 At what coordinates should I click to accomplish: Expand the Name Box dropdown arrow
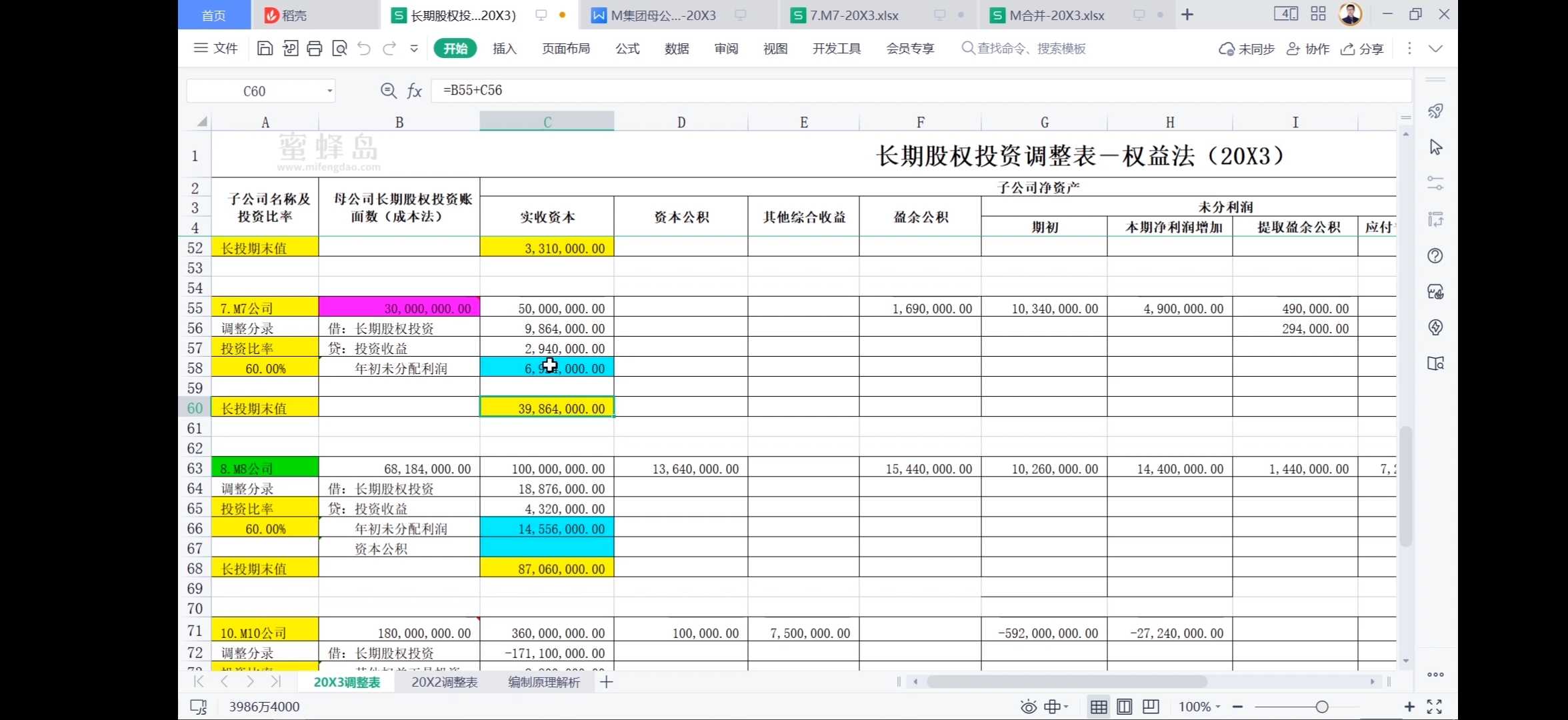click(329, 91)
